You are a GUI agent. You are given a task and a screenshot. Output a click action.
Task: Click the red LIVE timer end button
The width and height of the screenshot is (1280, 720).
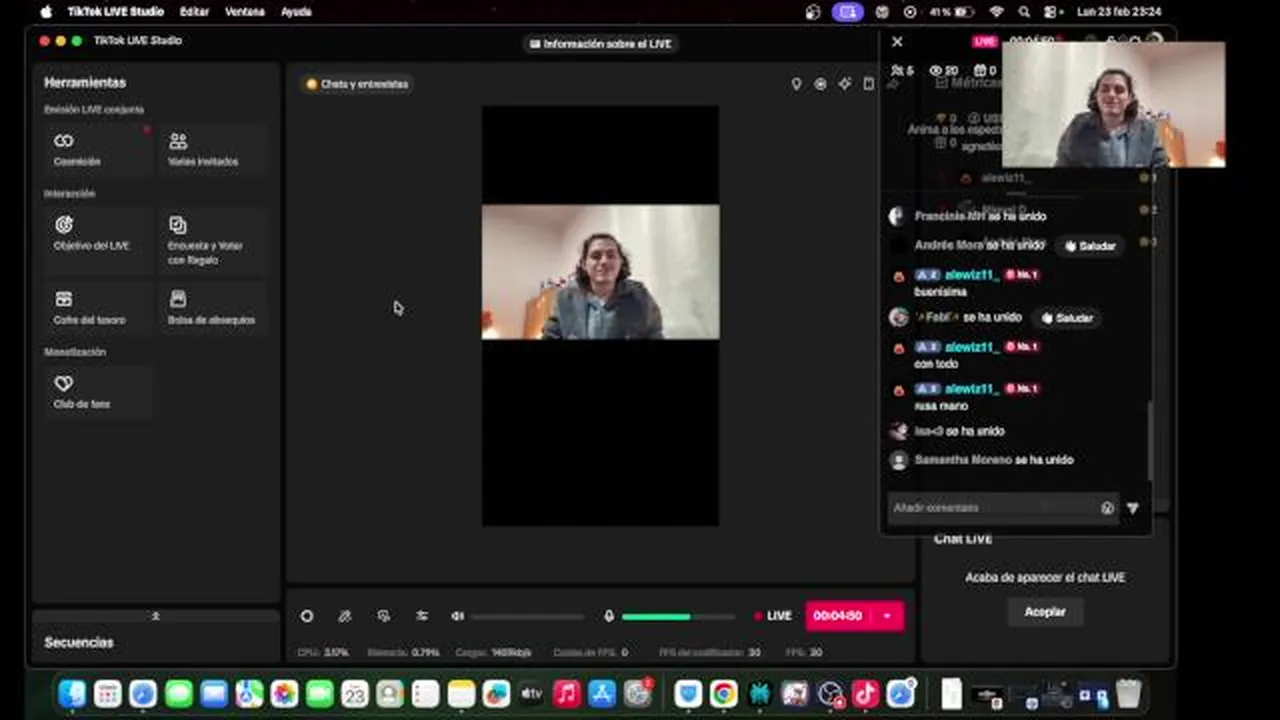[838, 616]
